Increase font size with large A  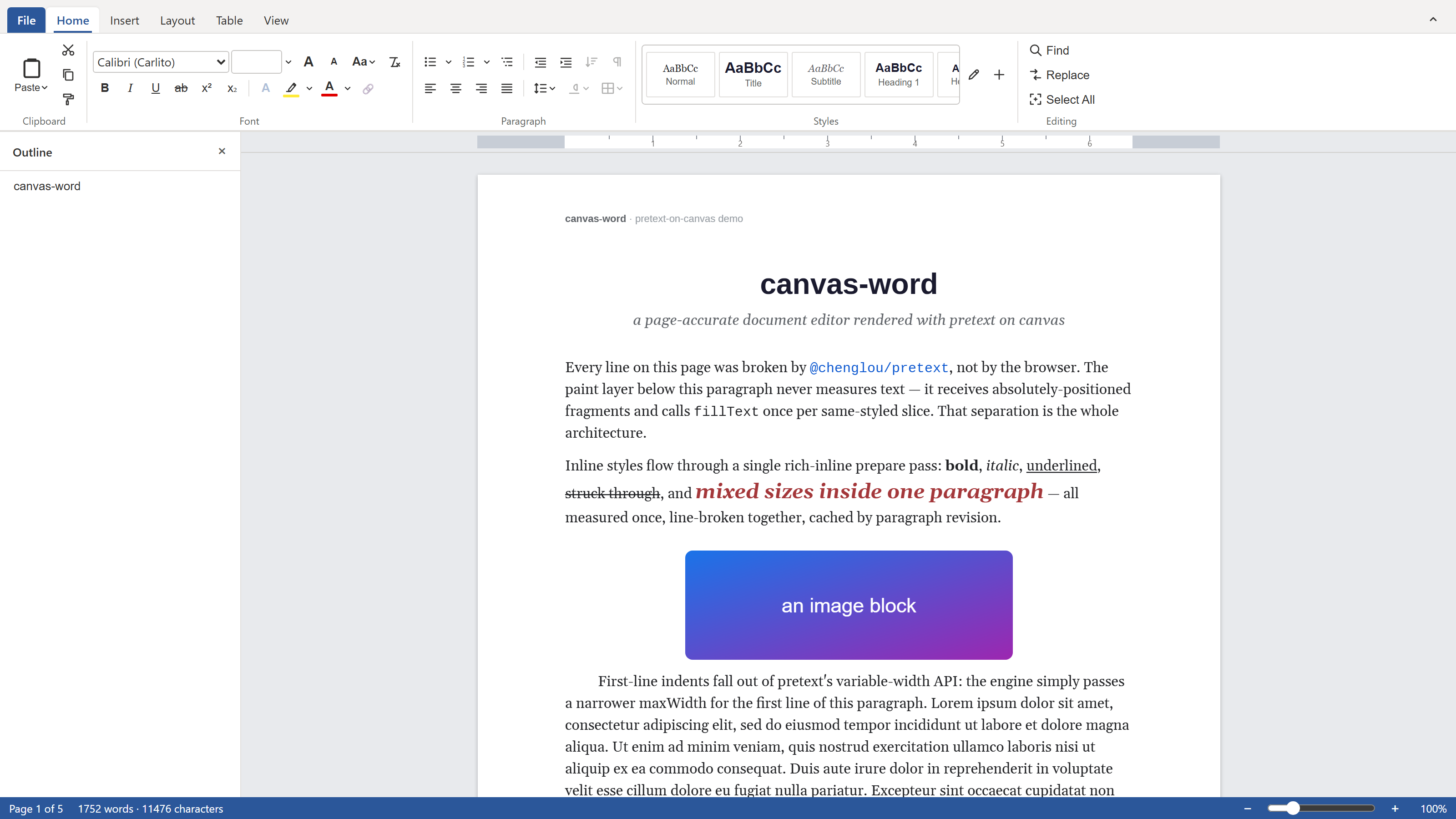tap(308, 61)
